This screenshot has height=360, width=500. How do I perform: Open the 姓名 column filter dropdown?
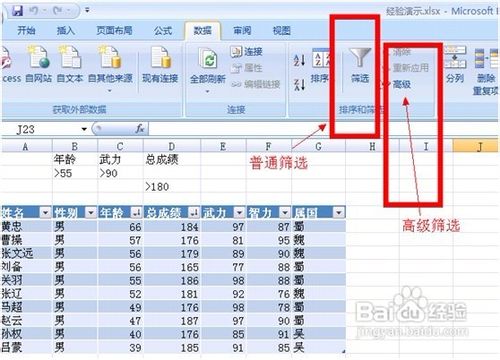pyautogui.click(x=45, y=212)
